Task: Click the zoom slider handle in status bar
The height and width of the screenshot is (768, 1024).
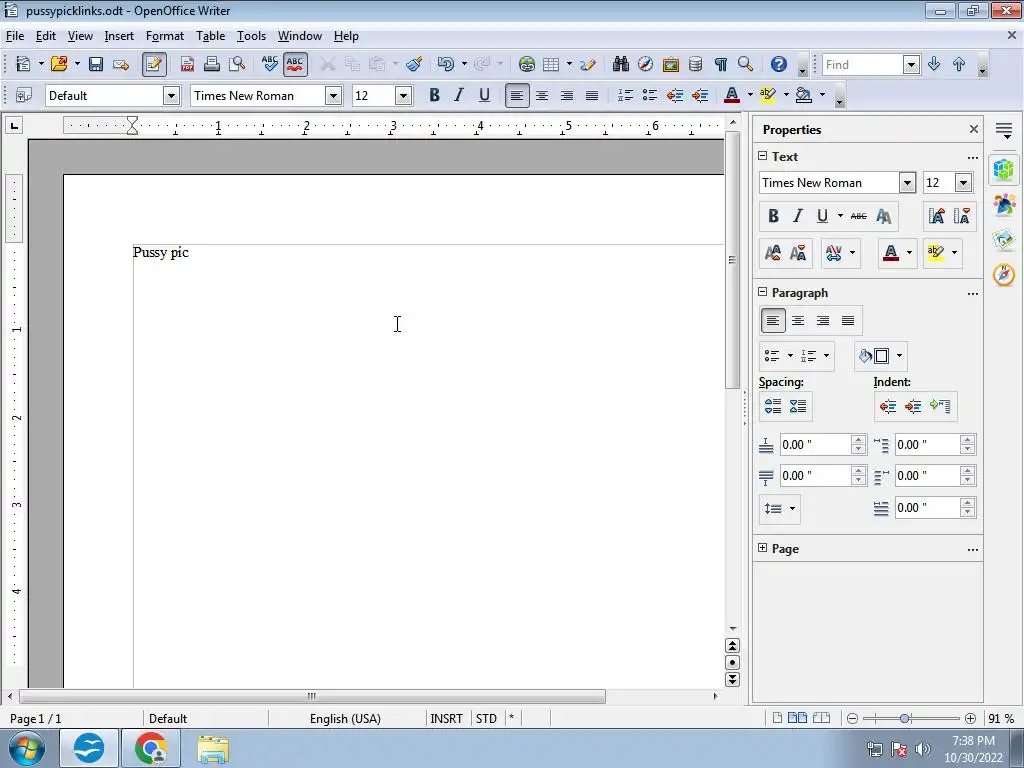Action: tap(904, 718)
